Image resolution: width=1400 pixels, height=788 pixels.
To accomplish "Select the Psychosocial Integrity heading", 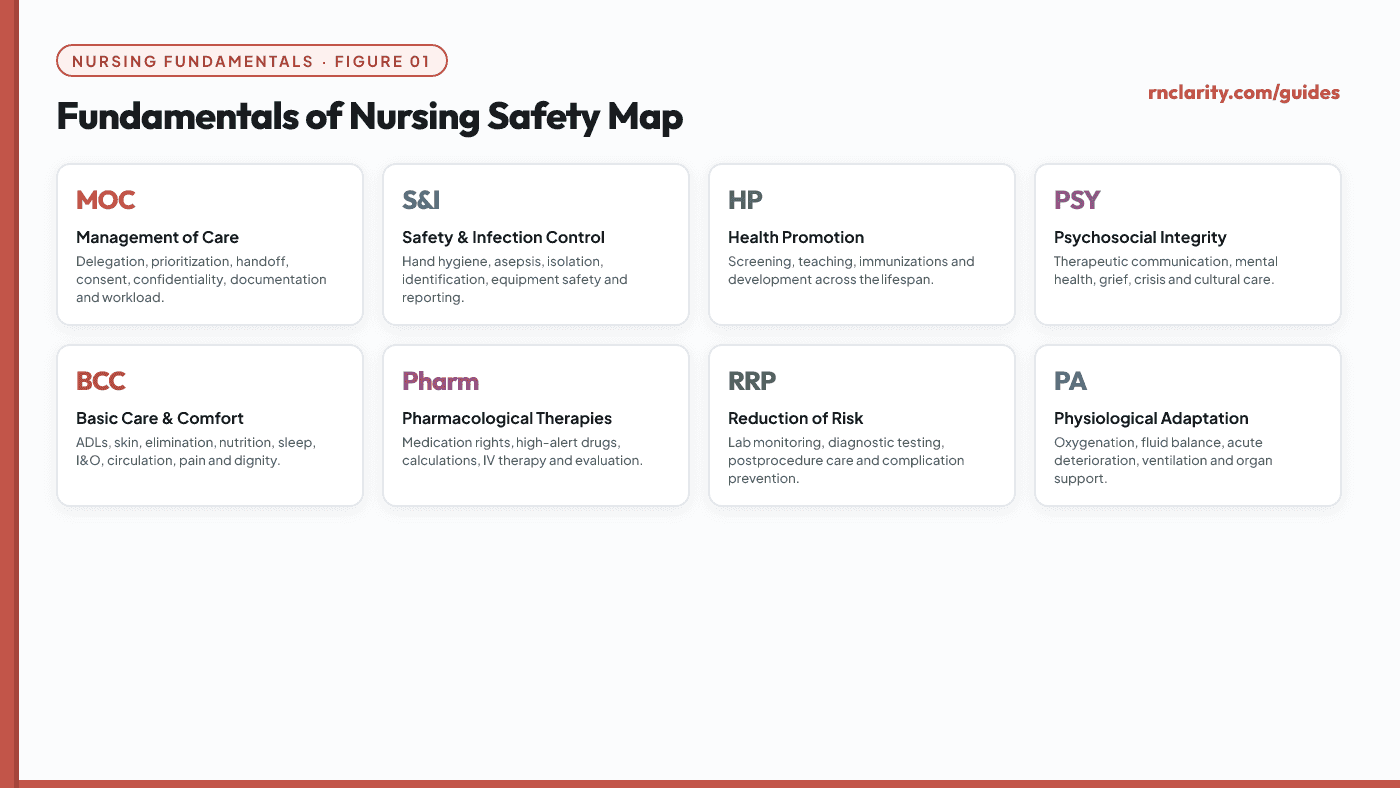I will pos(1140,237).
